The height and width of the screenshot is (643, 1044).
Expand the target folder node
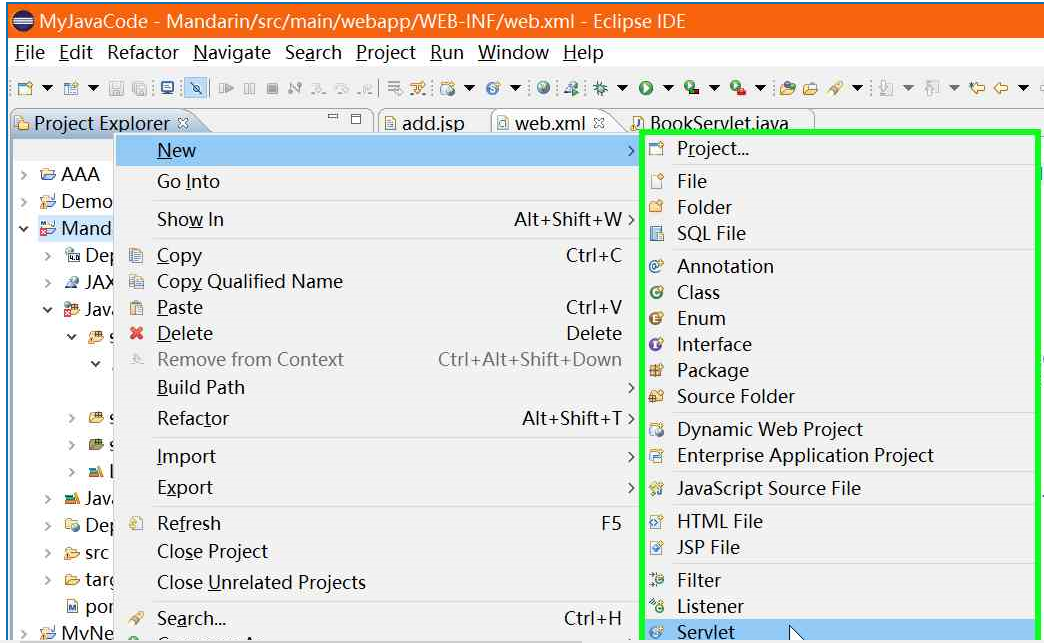click(47, 580)
